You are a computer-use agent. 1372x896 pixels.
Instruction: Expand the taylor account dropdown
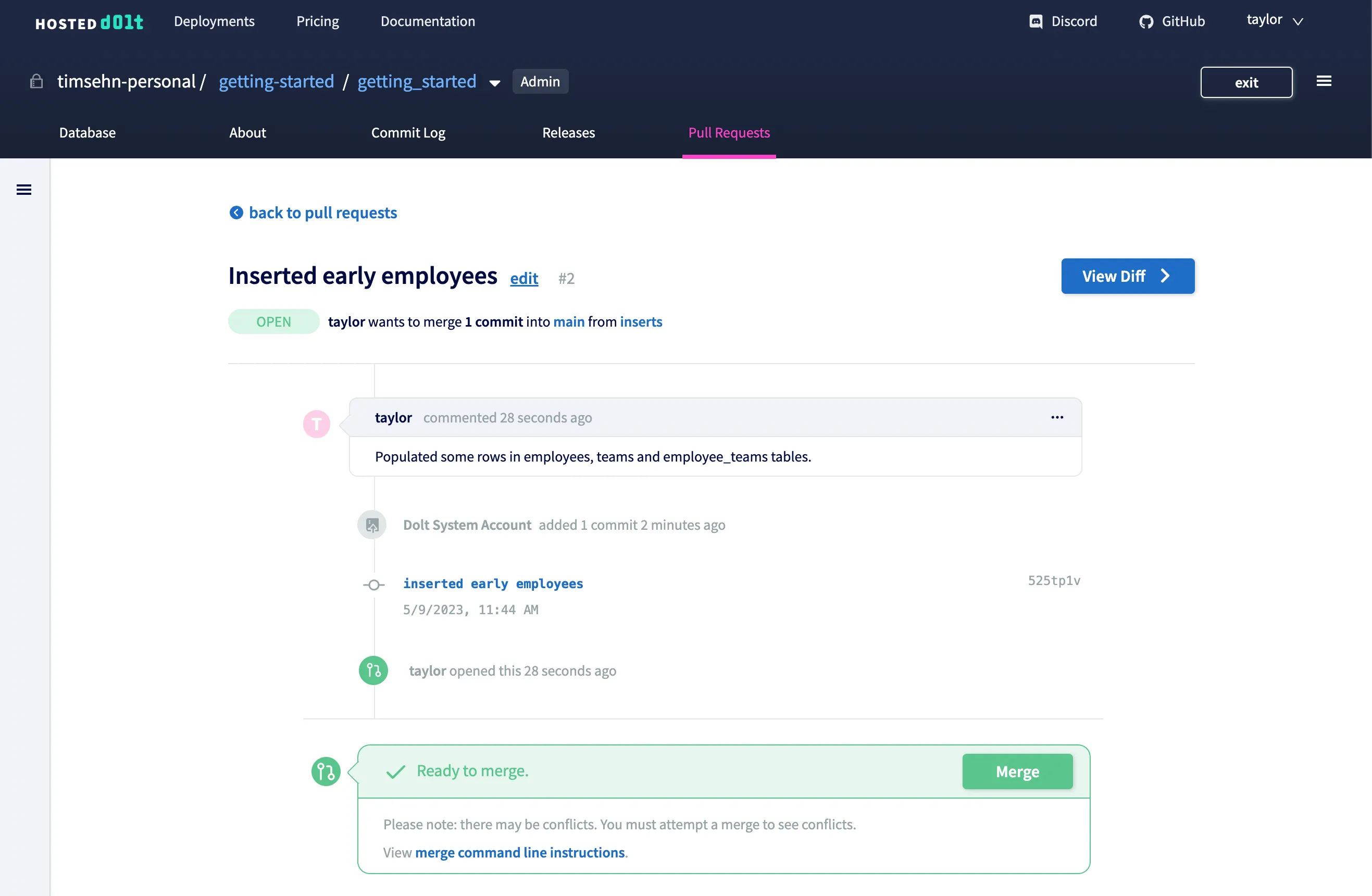(x=1274, y=20)
